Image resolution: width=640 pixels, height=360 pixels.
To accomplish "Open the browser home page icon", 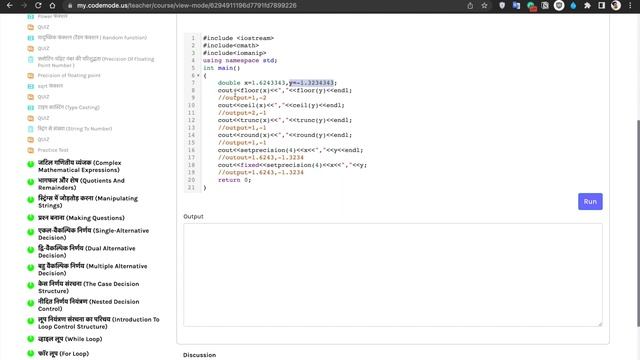I will [x=52, y=6].
